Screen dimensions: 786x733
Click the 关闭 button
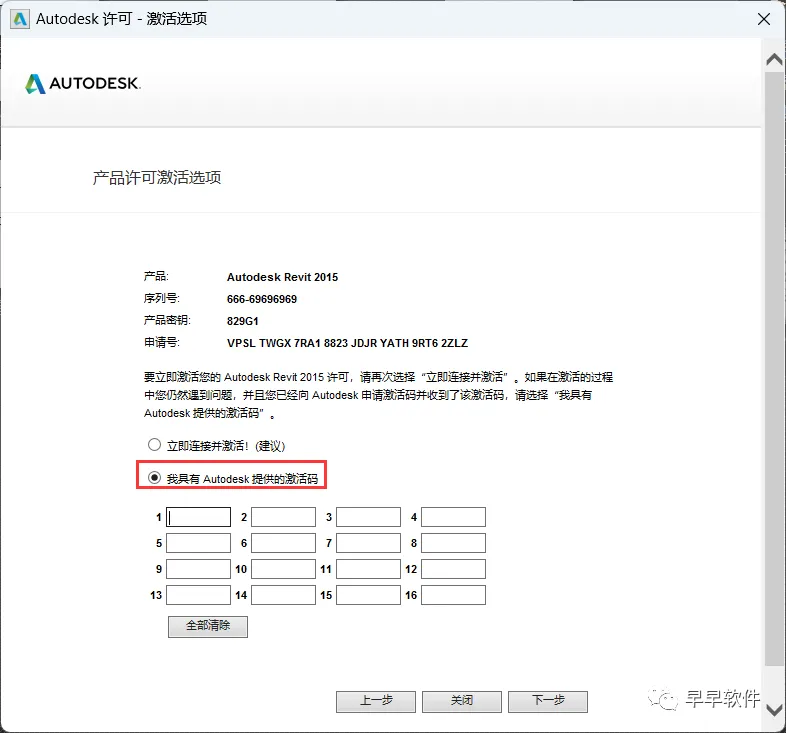point(462,701)
